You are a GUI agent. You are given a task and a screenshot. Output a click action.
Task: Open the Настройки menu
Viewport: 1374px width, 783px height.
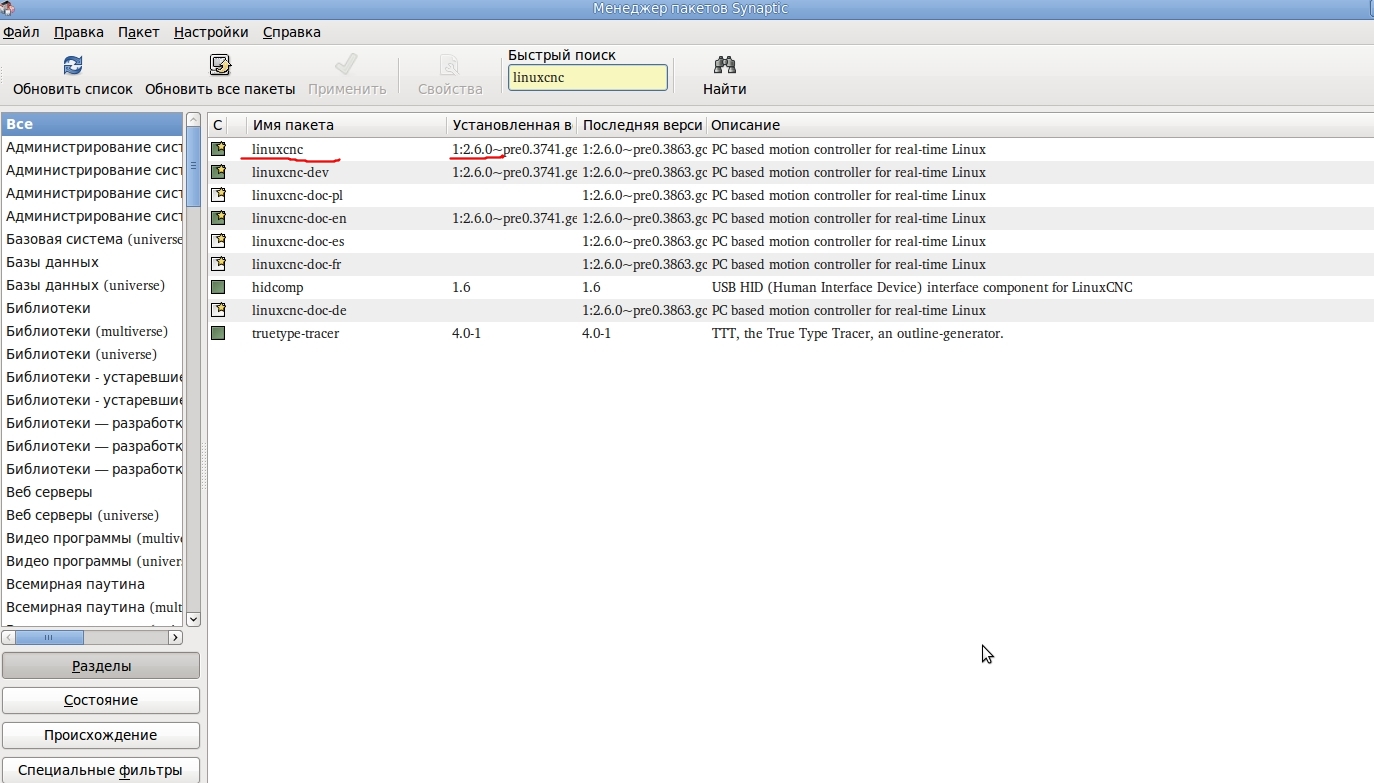211,32
